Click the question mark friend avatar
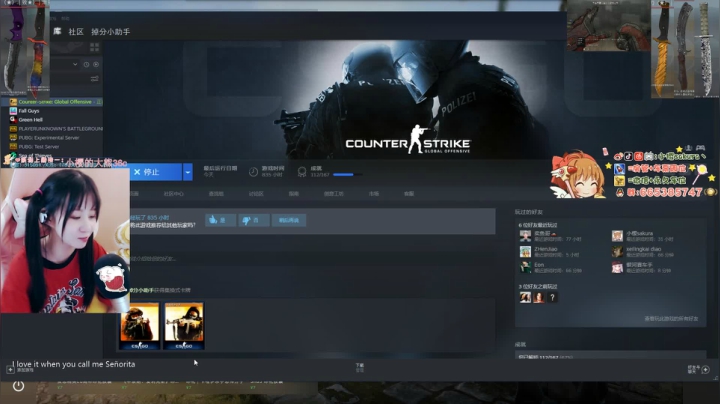The height and width of the screenshot is (404, 720). pyautogui.click(x=552, y=297)
